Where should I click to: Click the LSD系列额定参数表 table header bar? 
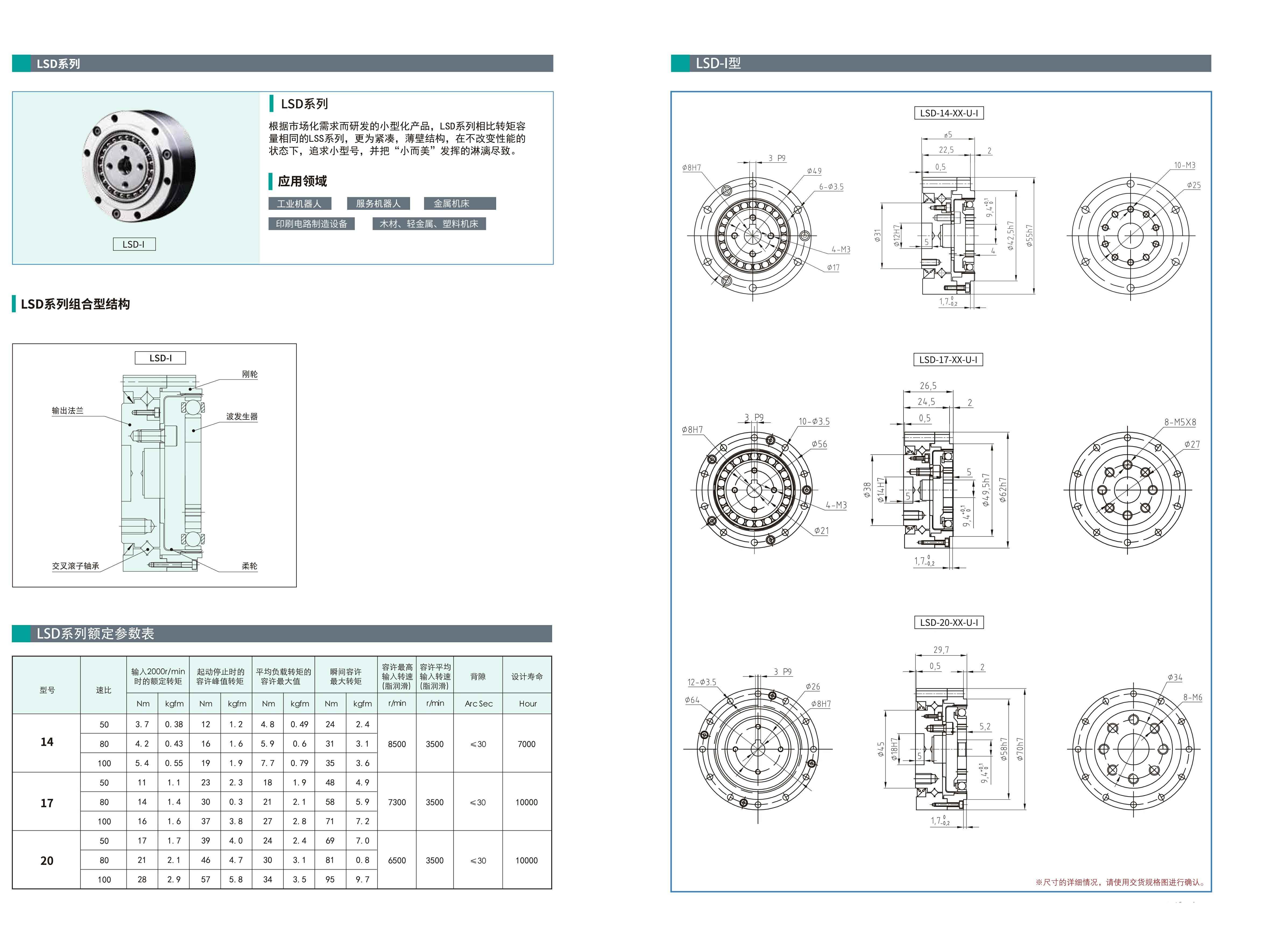tap(282, 634)
